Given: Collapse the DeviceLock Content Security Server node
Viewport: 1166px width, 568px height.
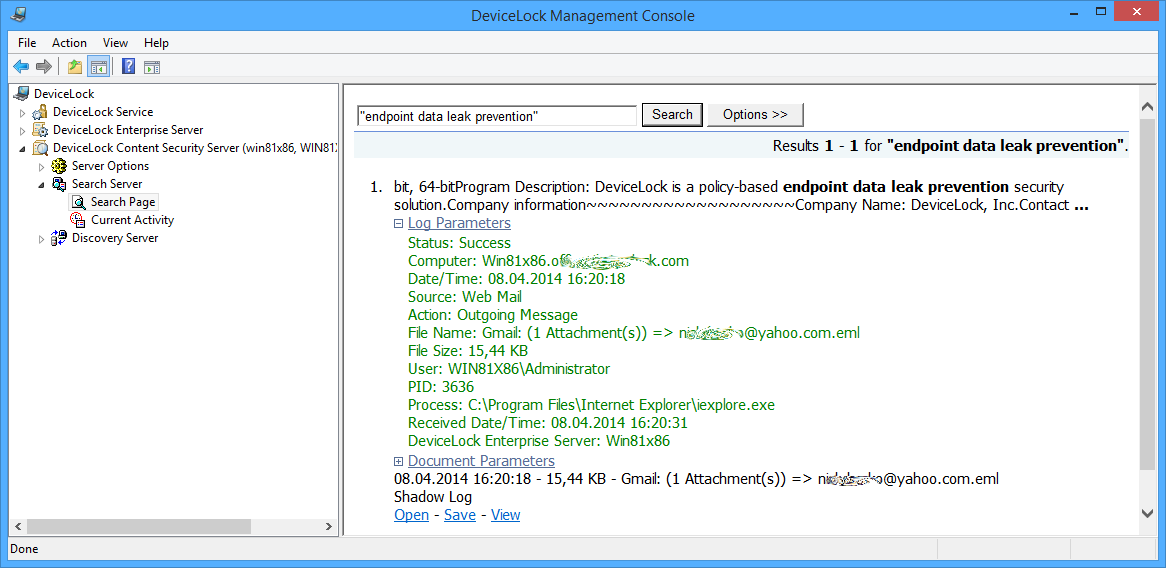Looking at the screenshot, I should (23, 149).
